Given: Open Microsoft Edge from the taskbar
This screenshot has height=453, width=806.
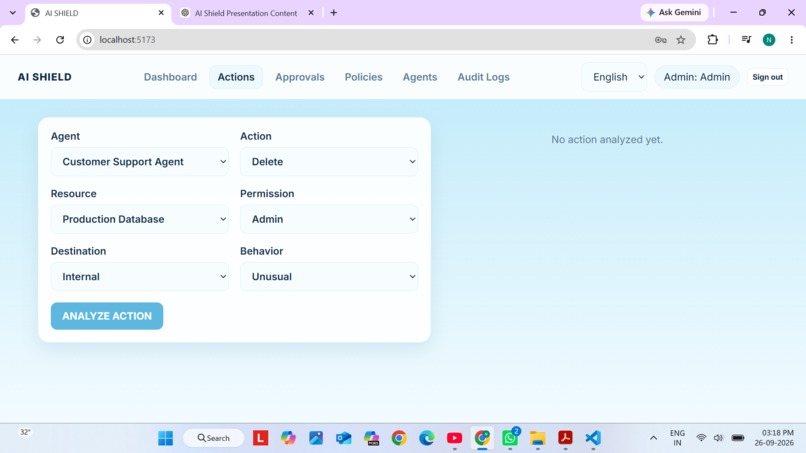Looking at the screenshot, I should (x=427, y=438).
